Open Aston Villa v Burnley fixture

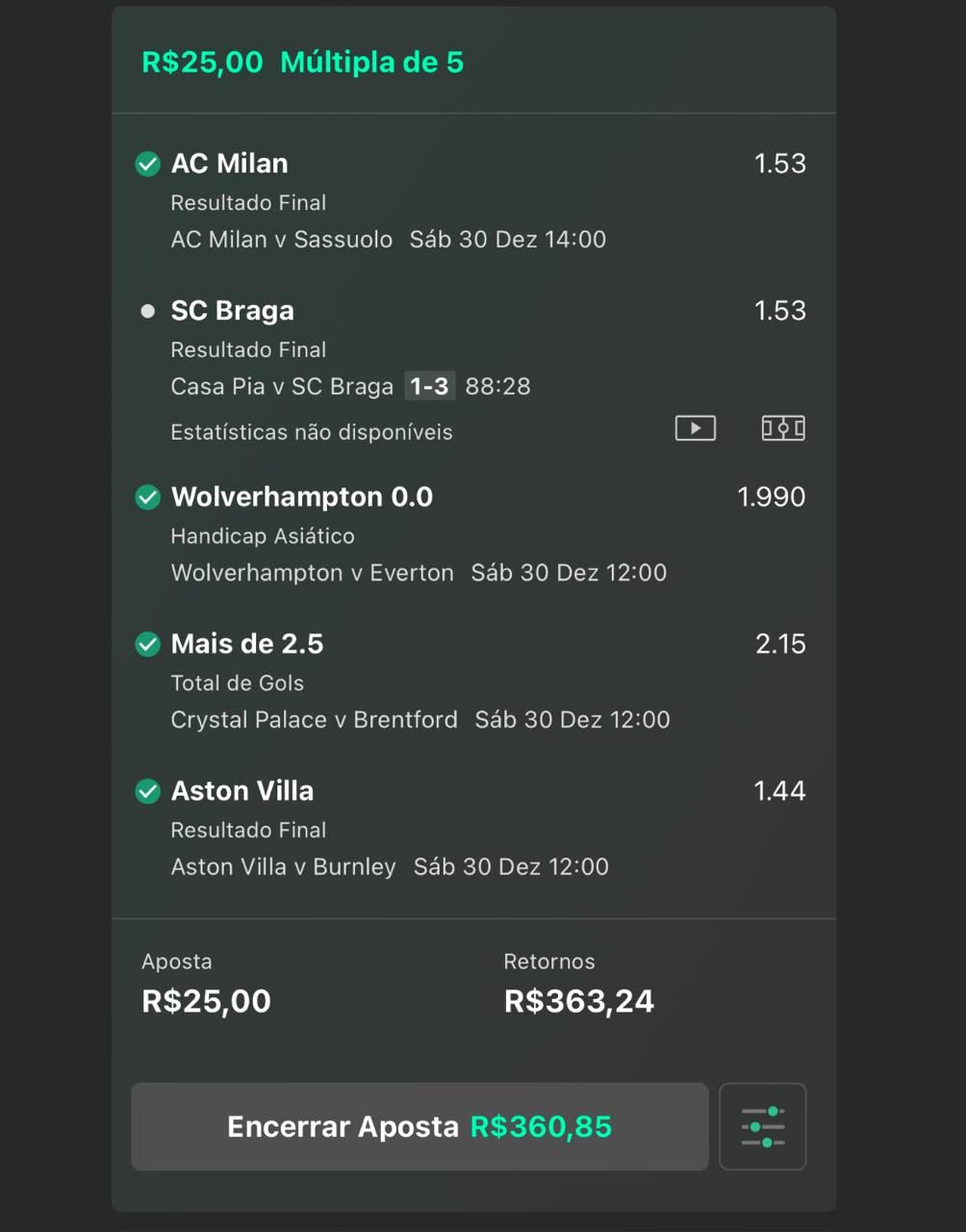point(283,867)
